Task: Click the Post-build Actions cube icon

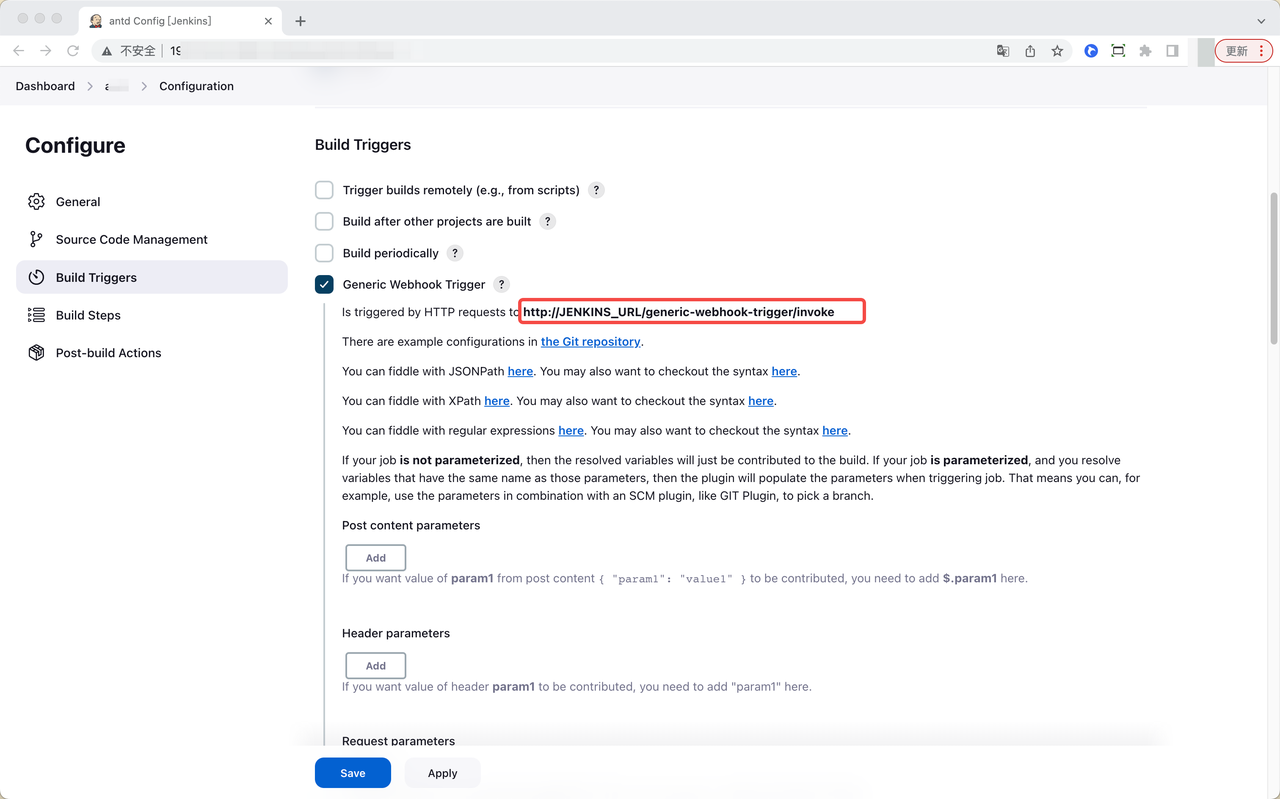Action: pyautogui.click(x=37, y=353)
